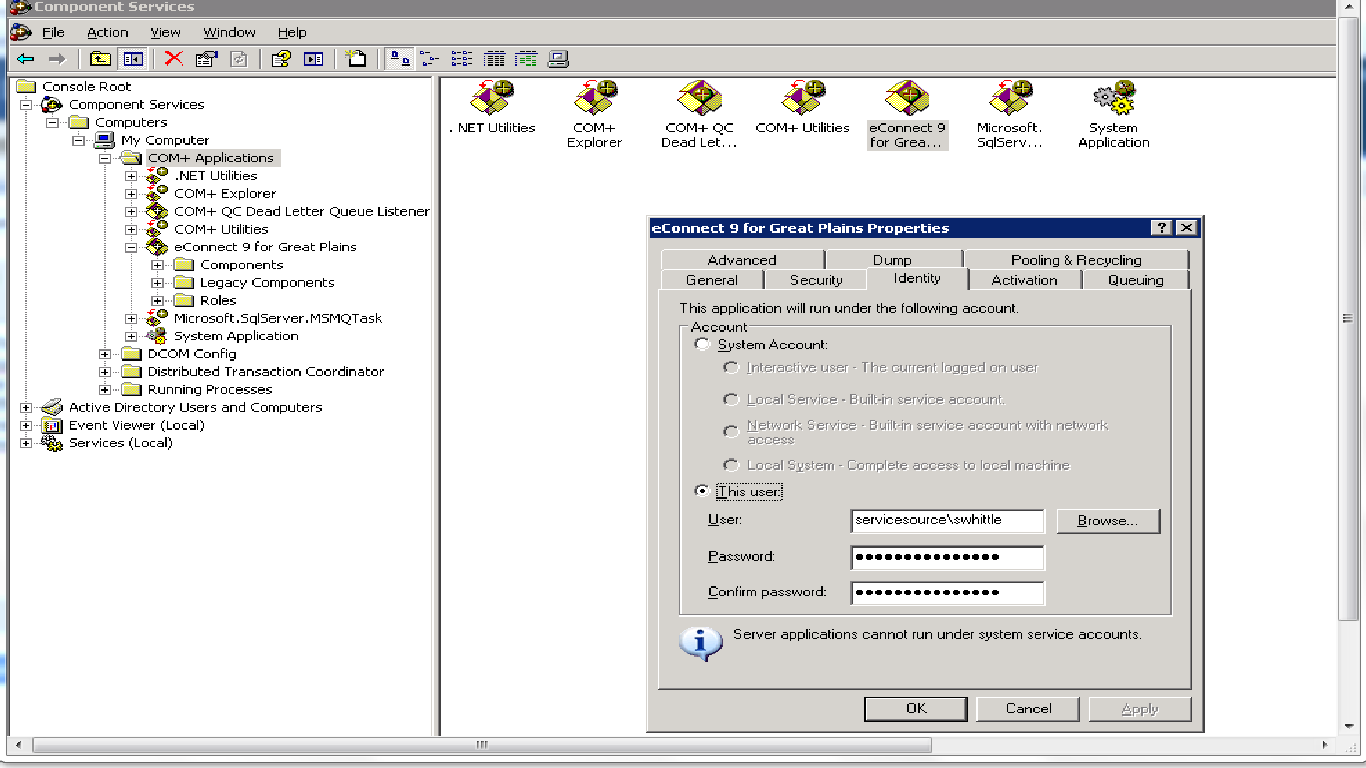Click the help toolbar icon

pyautogui.click(x=282, y=58)
